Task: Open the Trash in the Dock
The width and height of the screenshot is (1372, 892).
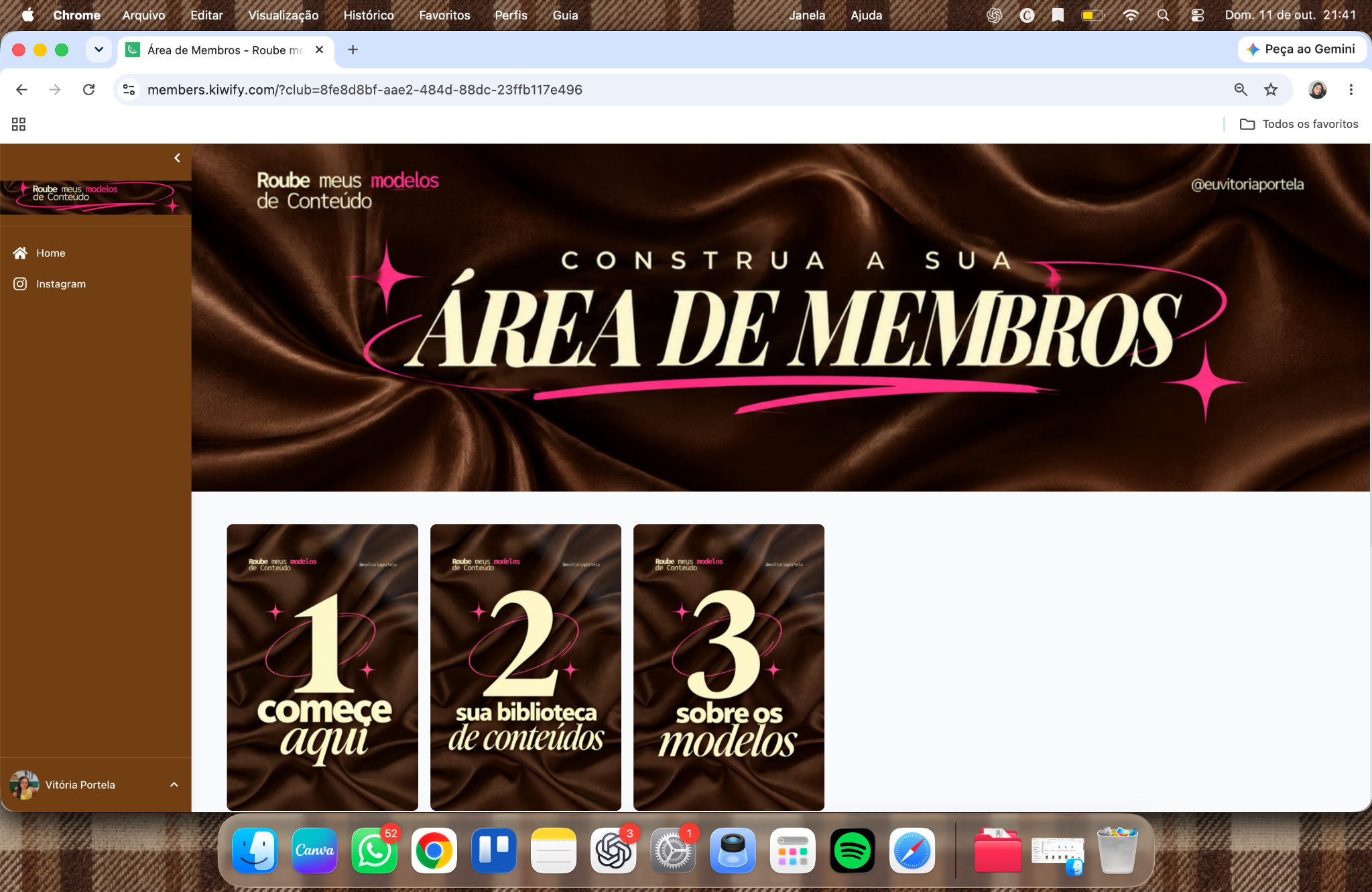Action: coord(1117,850)
